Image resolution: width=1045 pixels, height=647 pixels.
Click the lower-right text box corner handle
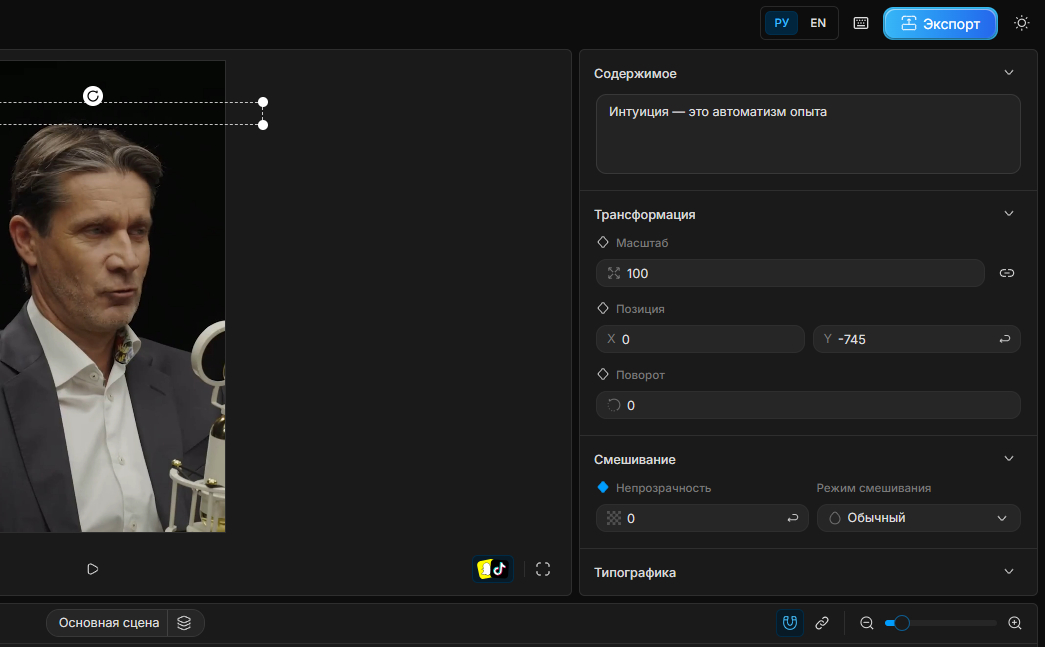(263, 125)
